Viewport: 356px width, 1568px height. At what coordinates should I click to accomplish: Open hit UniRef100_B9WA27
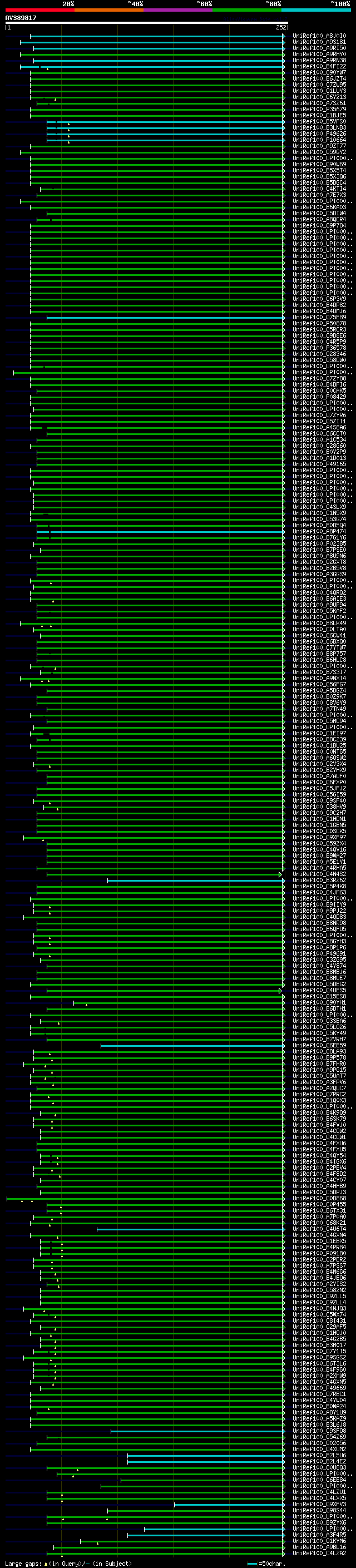(319, 856)
